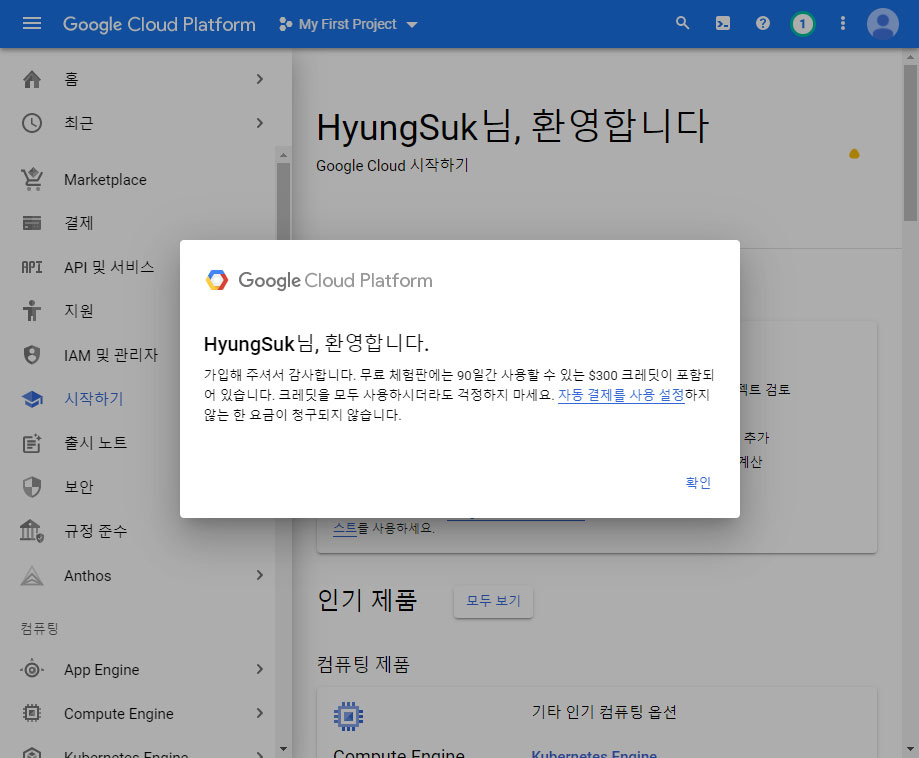The width and height of the screenshot is (919, 758).
Task: Open the hamburger navigation menu
Action: (32, 23)
